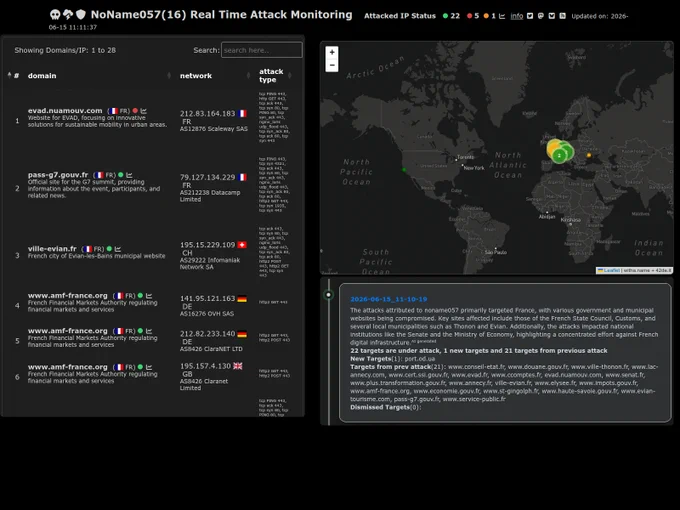
Task: Click IP address 79.127.134.229
Action: 207,177
